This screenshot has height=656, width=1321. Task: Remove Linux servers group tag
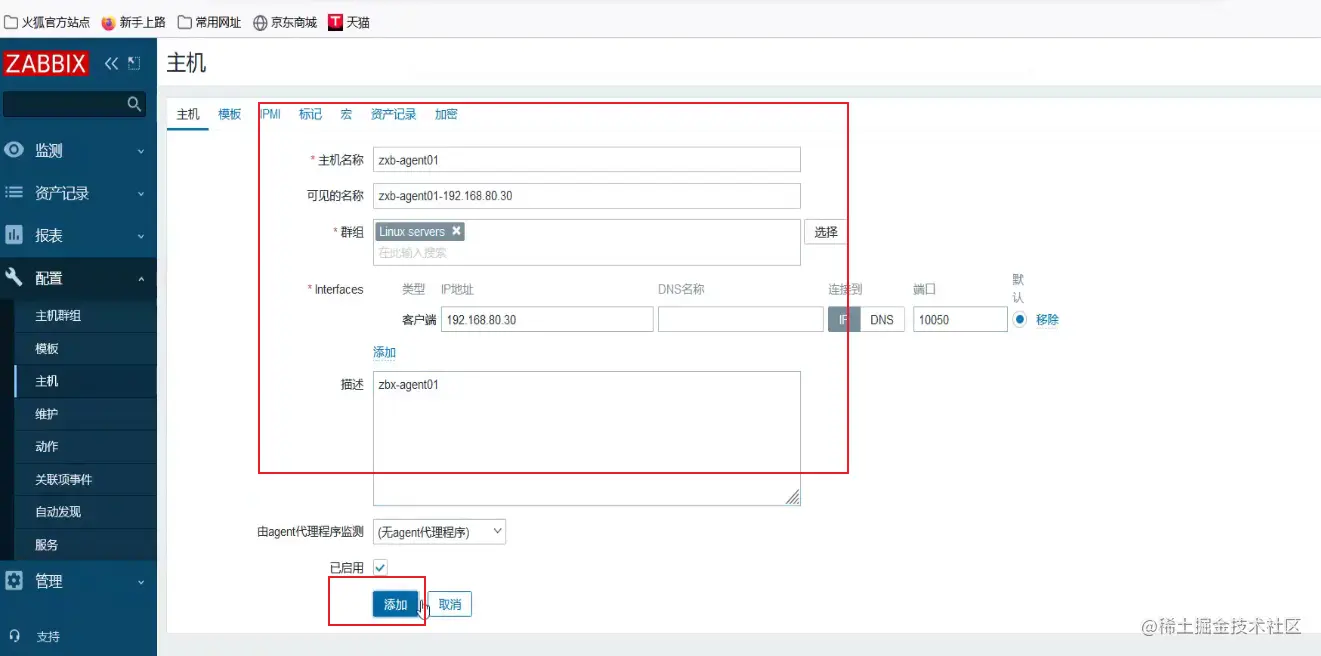tap(456, 231)
